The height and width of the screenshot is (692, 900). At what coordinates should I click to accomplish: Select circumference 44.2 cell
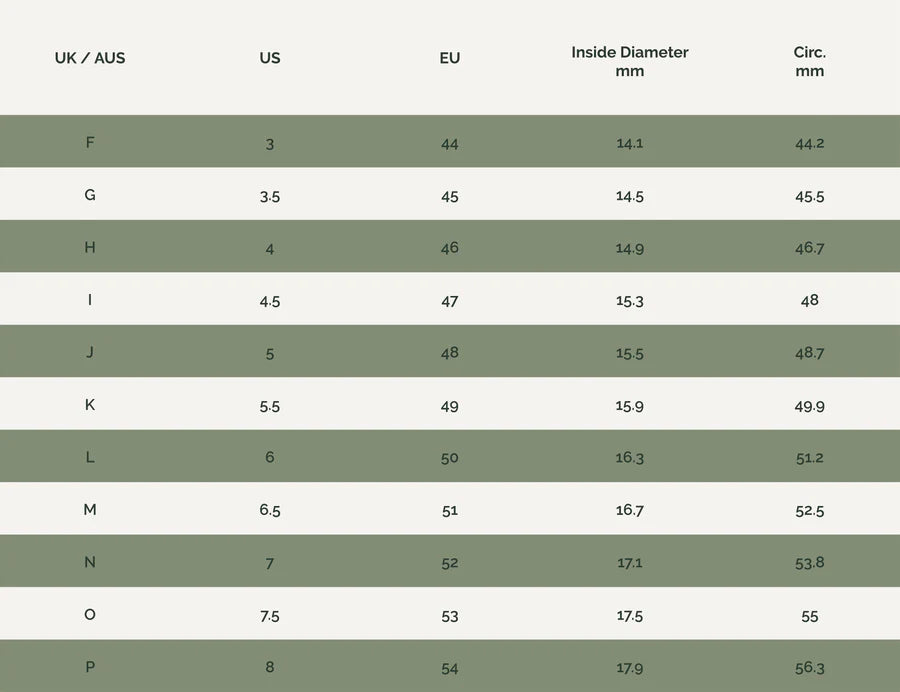(810, 143)
